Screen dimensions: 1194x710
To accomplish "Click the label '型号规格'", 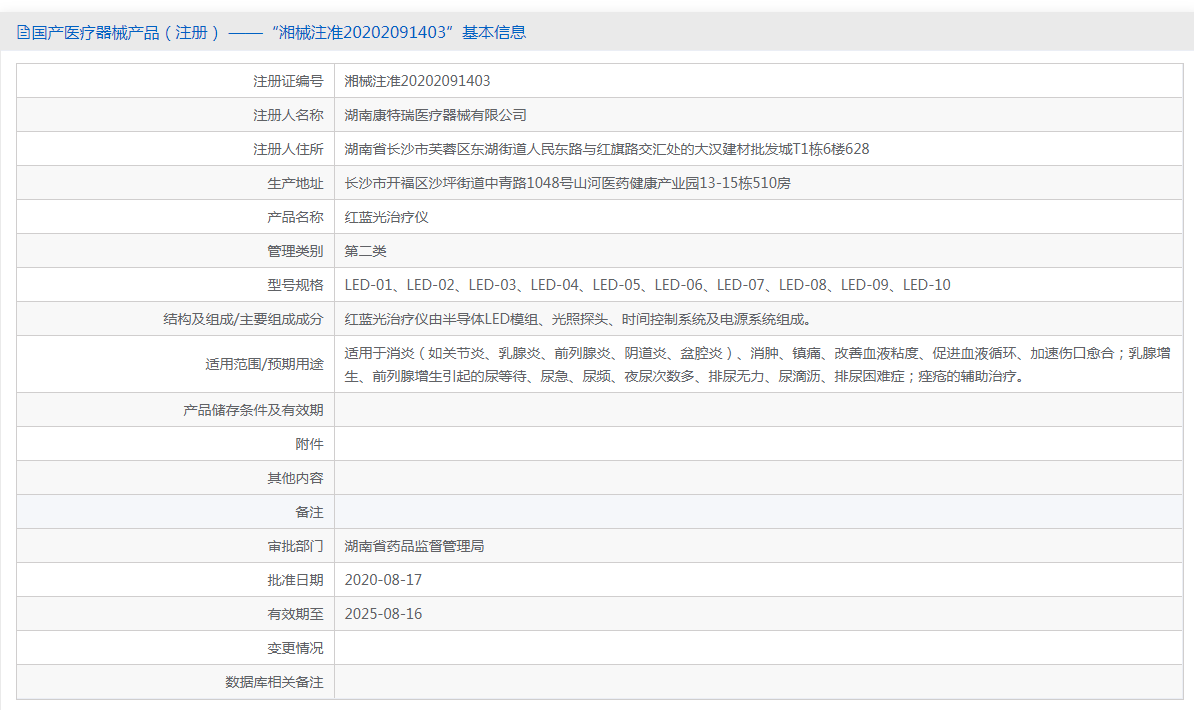I will tap(295, 285).
